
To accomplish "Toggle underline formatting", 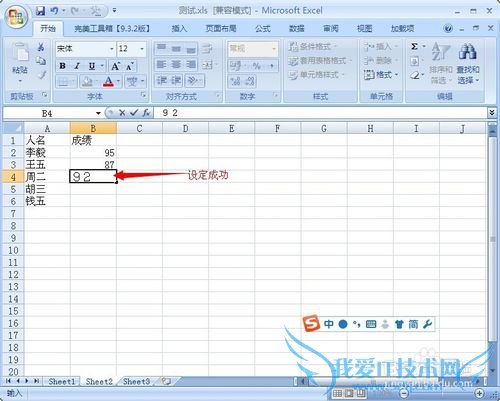I will click(92, 66).
